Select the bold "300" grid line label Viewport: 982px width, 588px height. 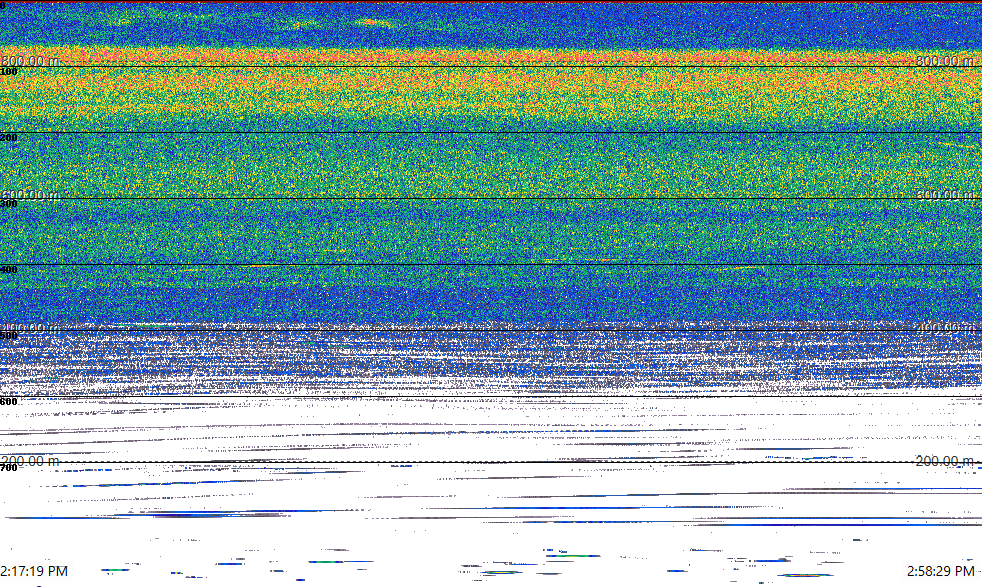pyautogui.click(x=9, y=204)
